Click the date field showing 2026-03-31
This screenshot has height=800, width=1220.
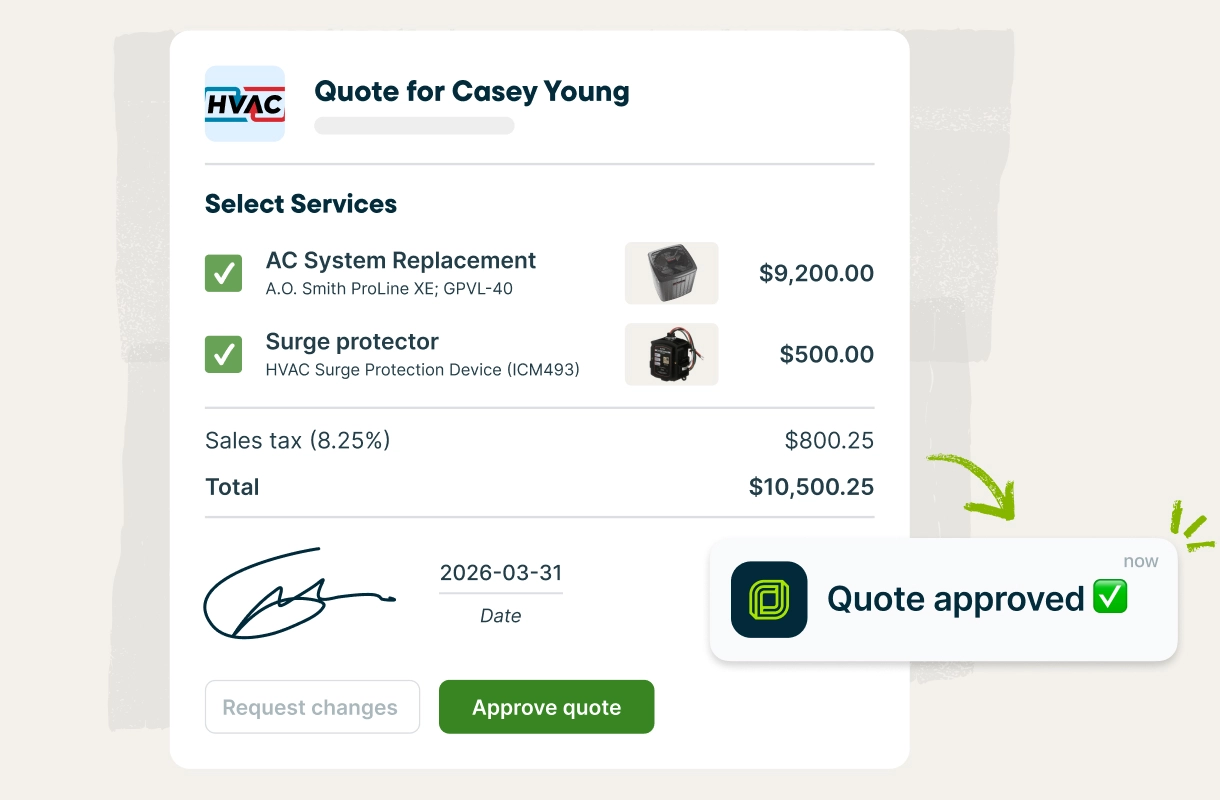coord(500,573)
